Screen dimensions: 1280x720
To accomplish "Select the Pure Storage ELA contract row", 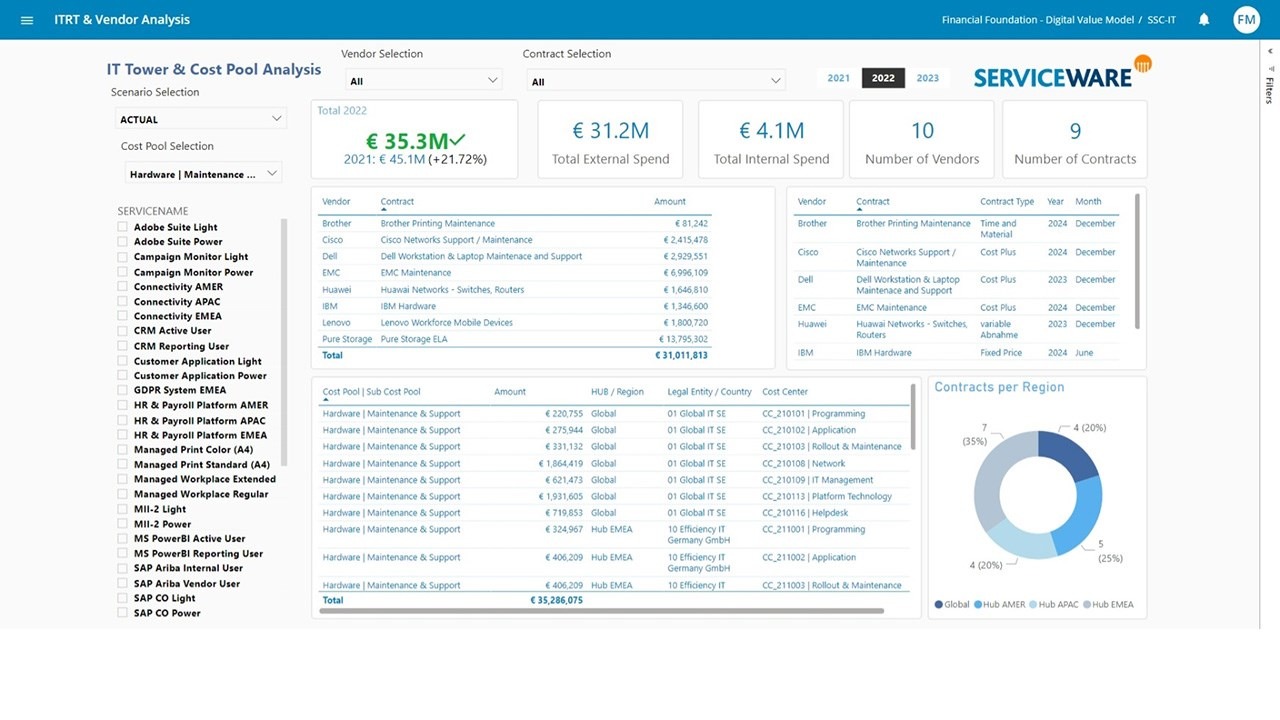I will click(x=515, y=339).
